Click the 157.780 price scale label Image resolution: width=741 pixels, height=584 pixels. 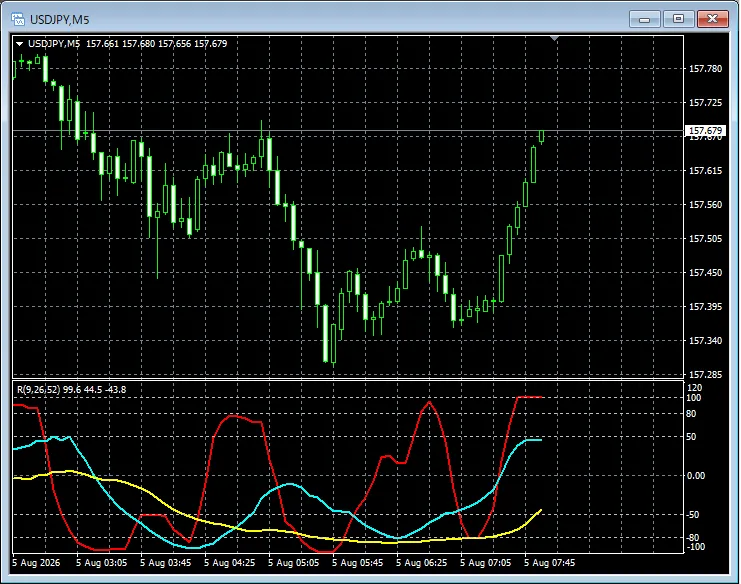click(705, 69)
